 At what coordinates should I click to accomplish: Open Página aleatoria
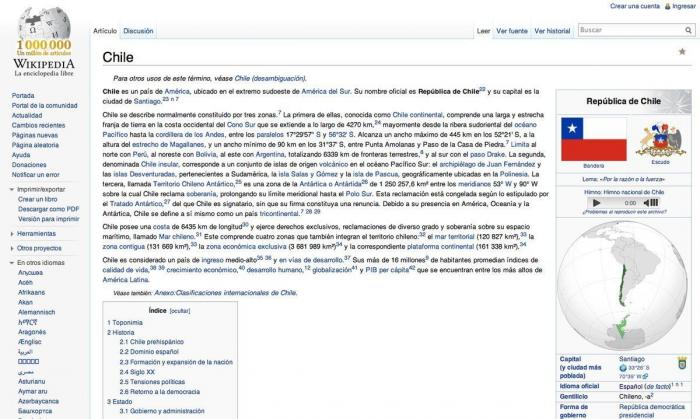pos(35,145)
